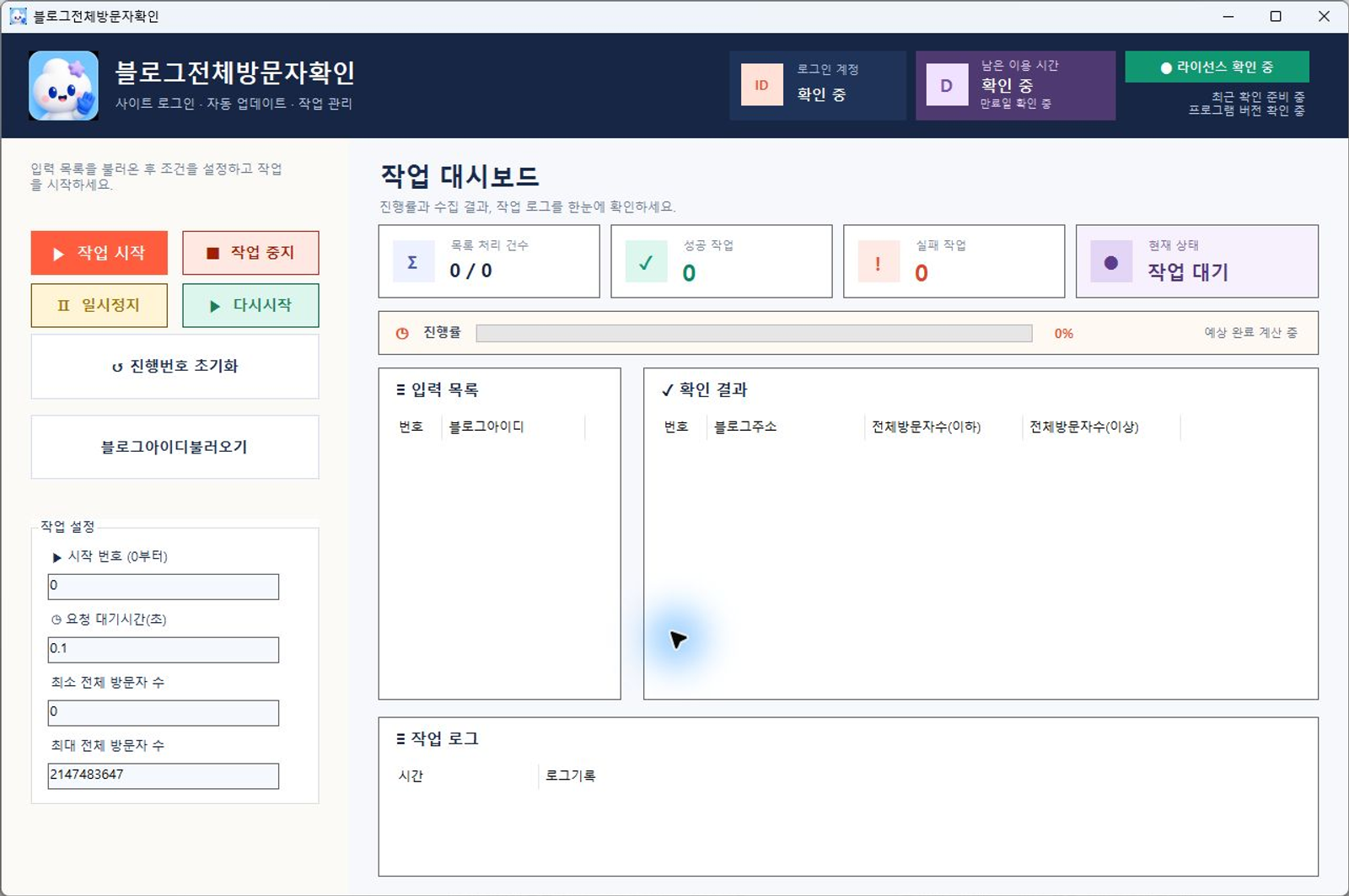This screenshot has height=896, width=1349.
Task: Click the 예상 완료 계산 중 status text
Action: 1250,333
